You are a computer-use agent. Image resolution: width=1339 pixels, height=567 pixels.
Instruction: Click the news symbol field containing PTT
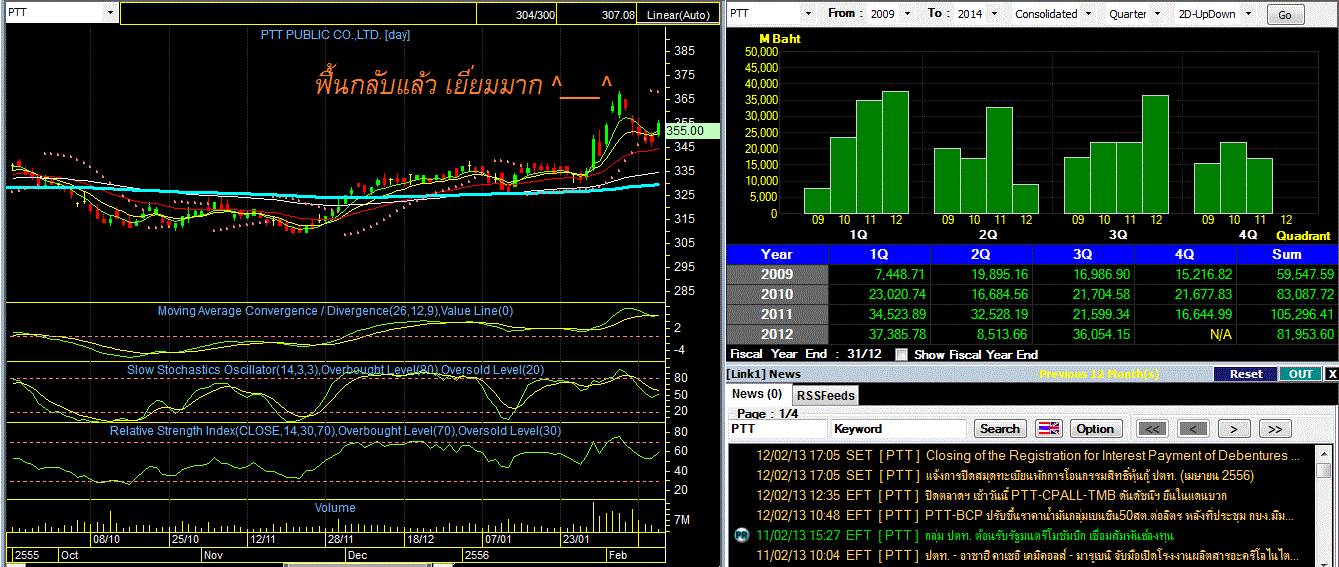tap(777, 429)
